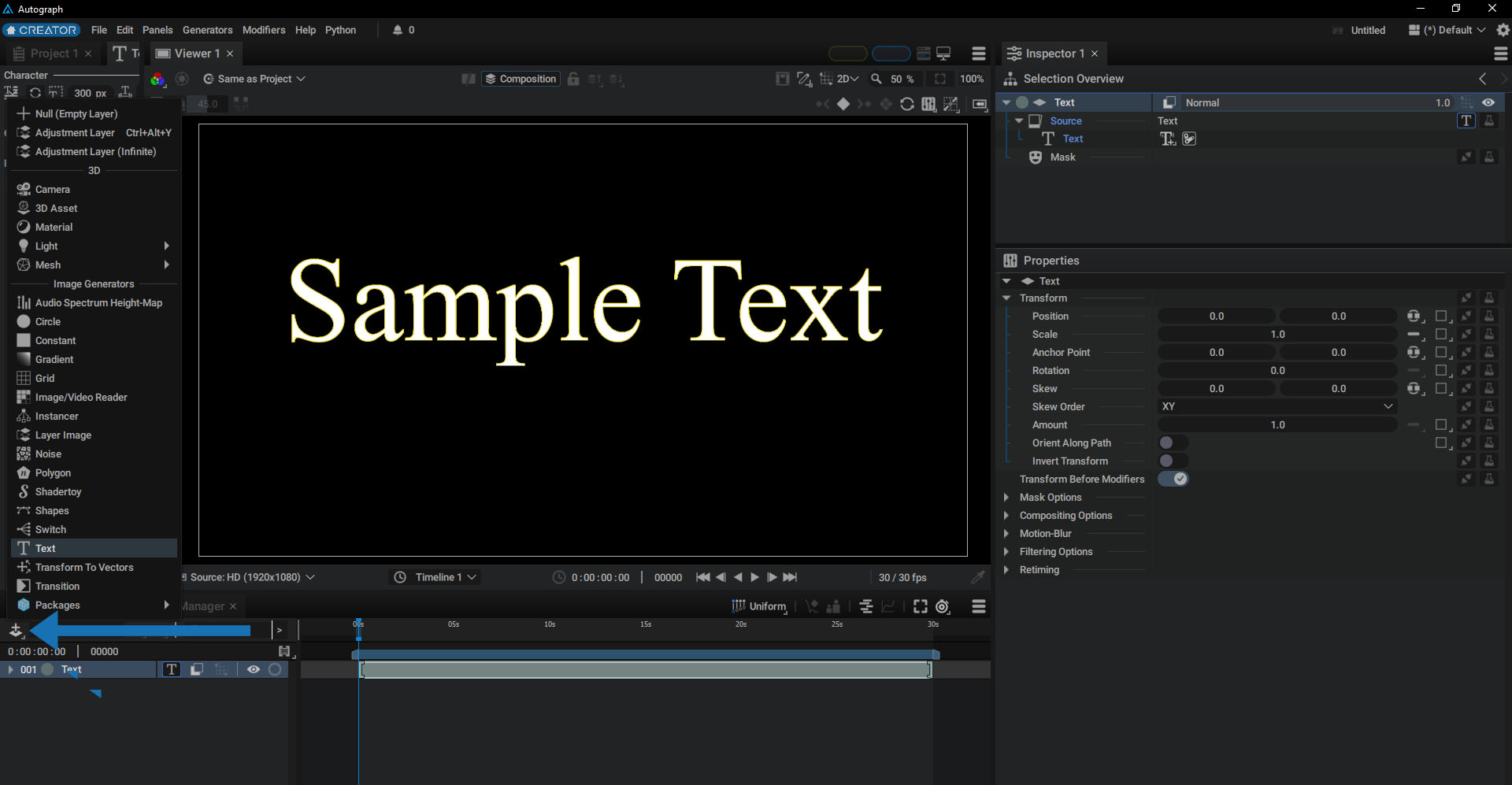1512x785 pixels.
Task: Select the Mask item in Selection Overview
Action: point(1062,157)
